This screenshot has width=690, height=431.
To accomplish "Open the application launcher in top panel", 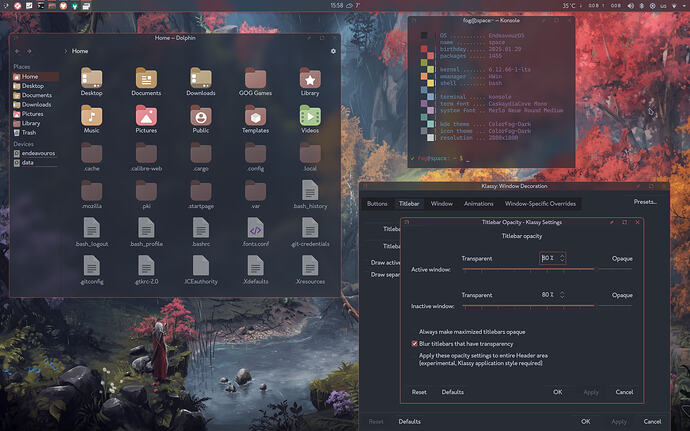I will click(6, 6).
